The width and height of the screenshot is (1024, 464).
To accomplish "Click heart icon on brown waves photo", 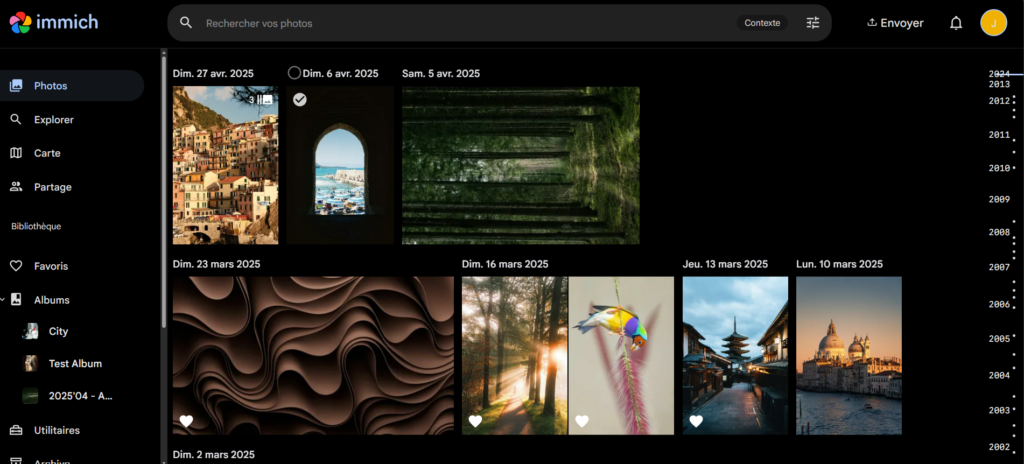I will pyautogui.click(x=186, y=422).
